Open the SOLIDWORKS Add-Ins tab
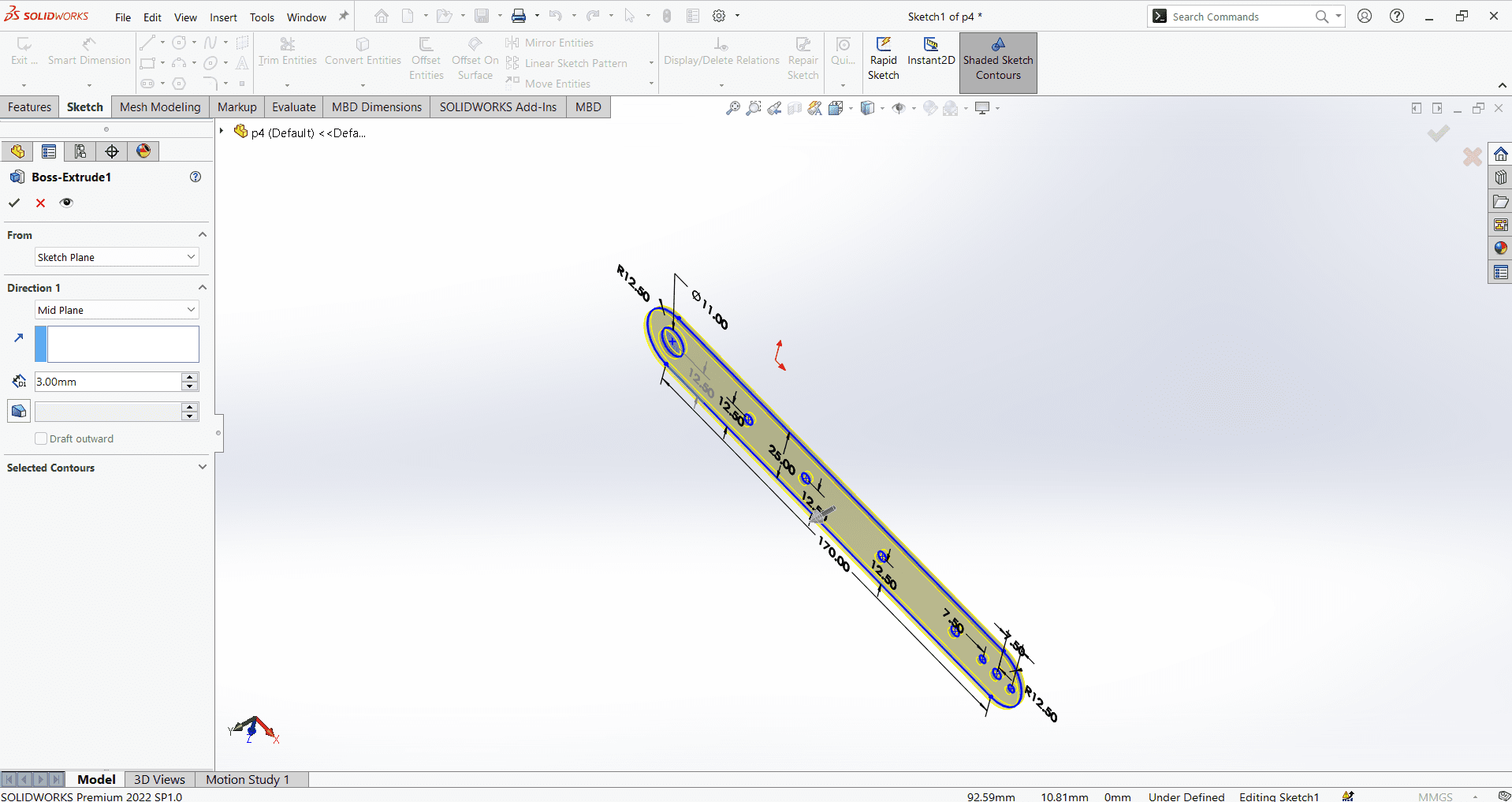Image resolution: width=1512 pixels, height=802 pixels. click(x=498, y=107)
